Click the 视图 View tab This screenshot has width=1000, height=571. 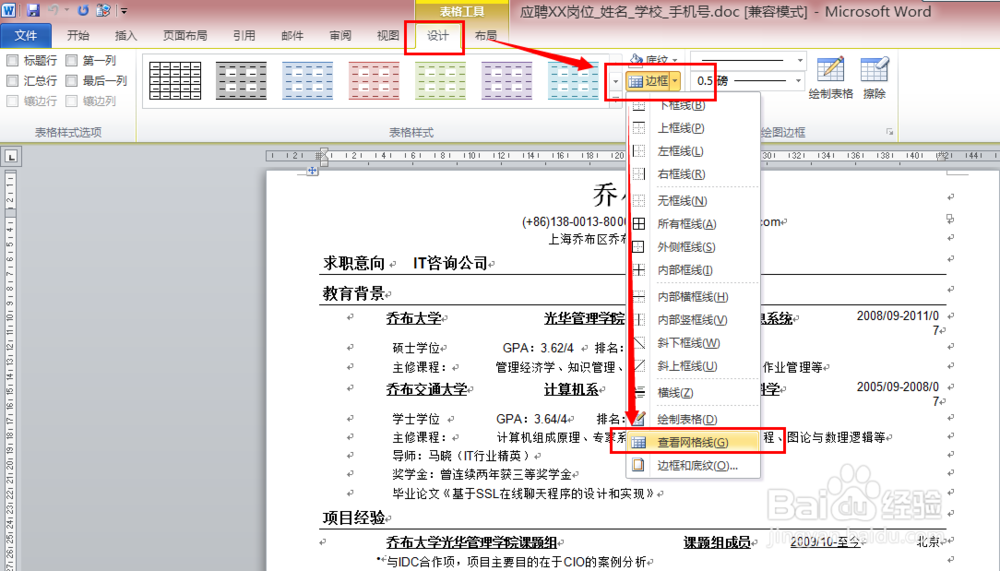(x=388, y=36)
